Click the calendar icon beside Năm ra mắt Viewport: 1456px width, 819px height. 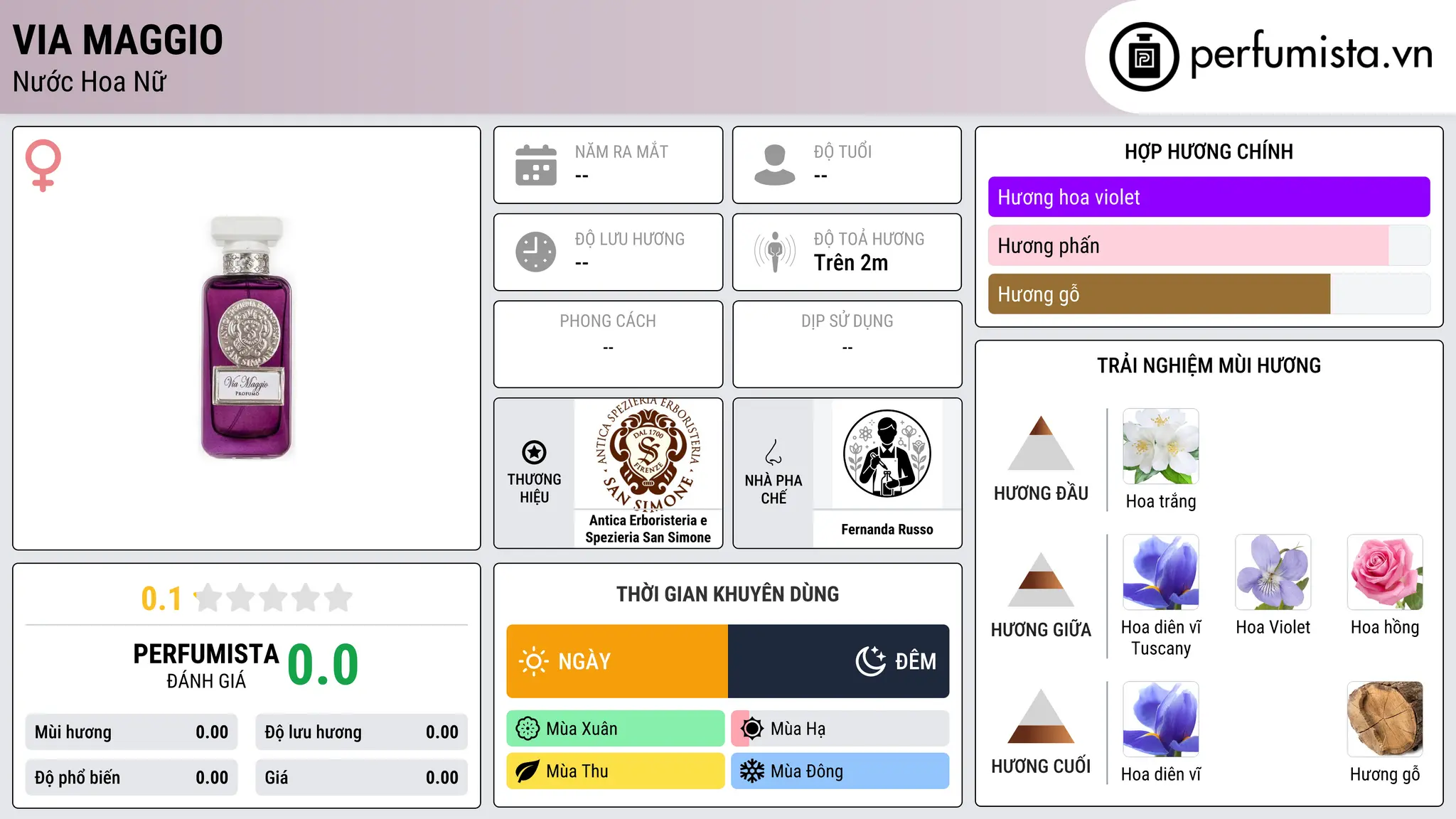click(x=536, y=165)
